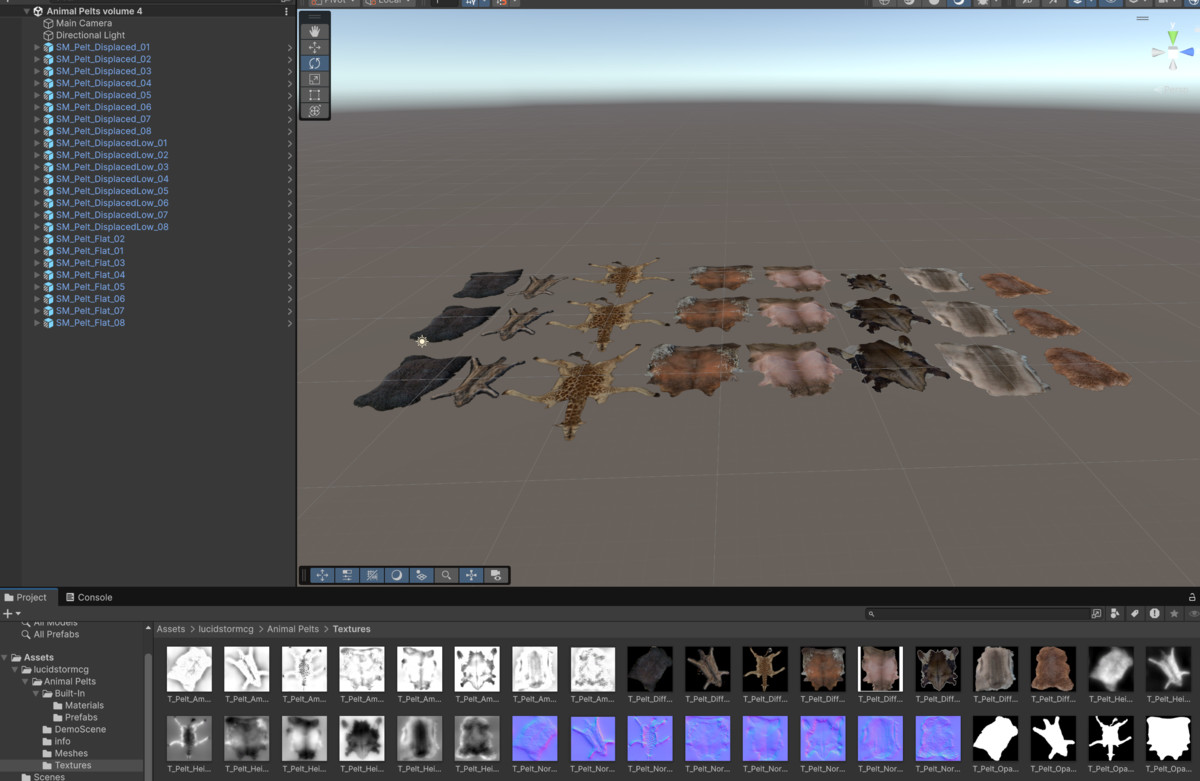Click the search-by-type filter icon in Project

[1115, 613]
